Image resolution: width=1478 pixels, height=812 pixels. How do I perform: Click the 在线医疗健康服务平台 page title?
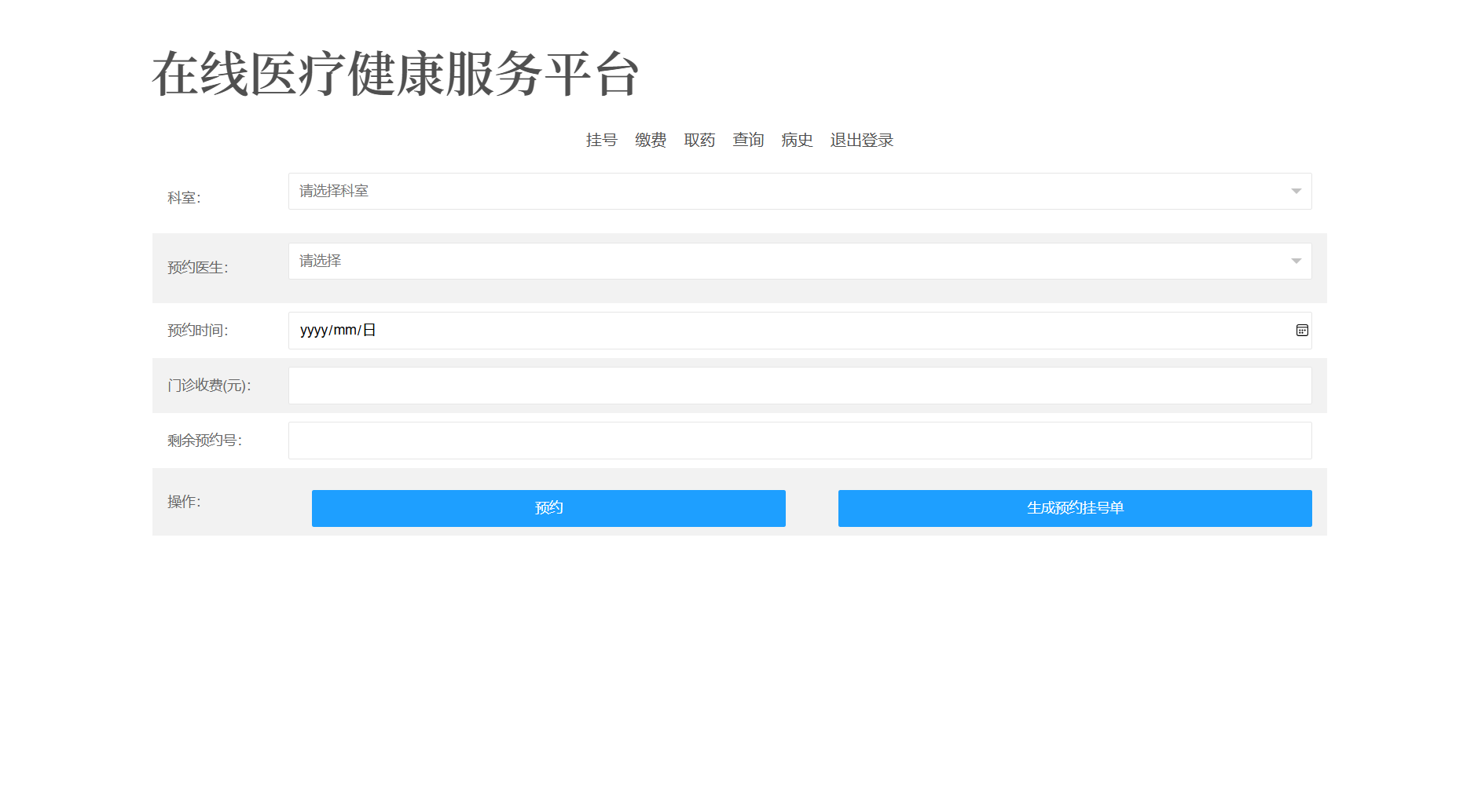coord(395,75)
